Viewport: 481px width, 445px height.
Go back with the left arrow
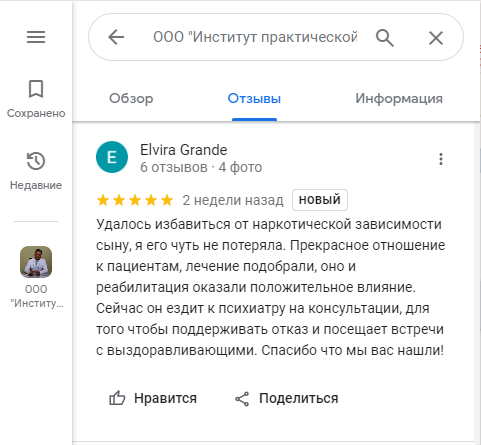(116, 37)
